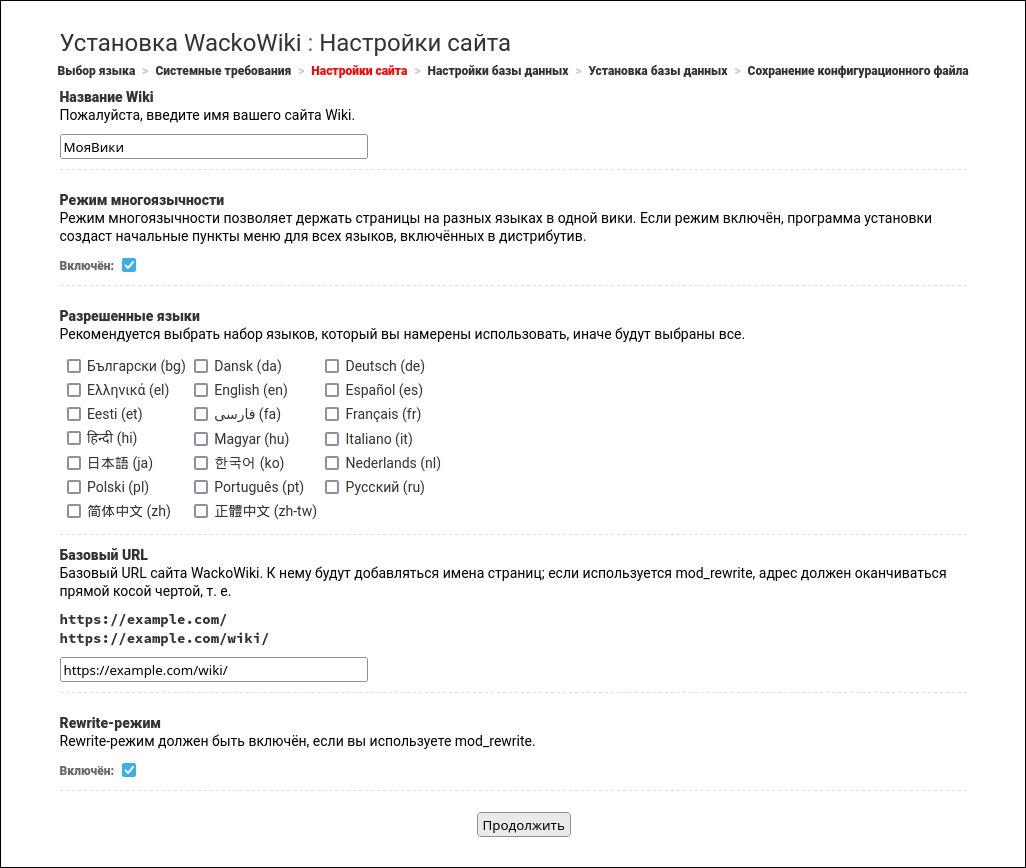Click the base URL input field
The height and width of the screenshot is (868, 1026).
[x=213, y=670]
